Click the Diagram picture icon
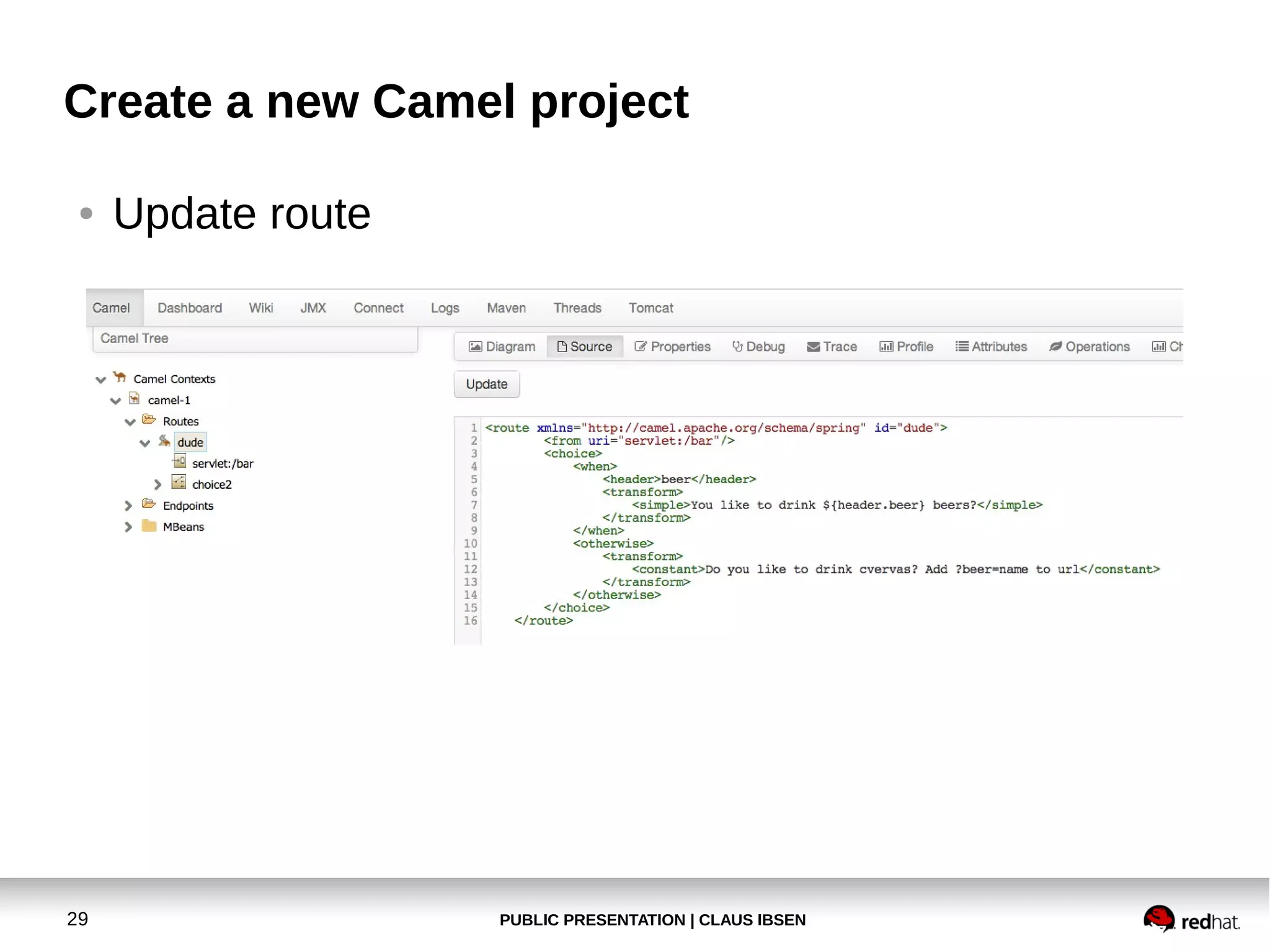Viewport: 1270px width, 952px height. click(x=475, y=347)
